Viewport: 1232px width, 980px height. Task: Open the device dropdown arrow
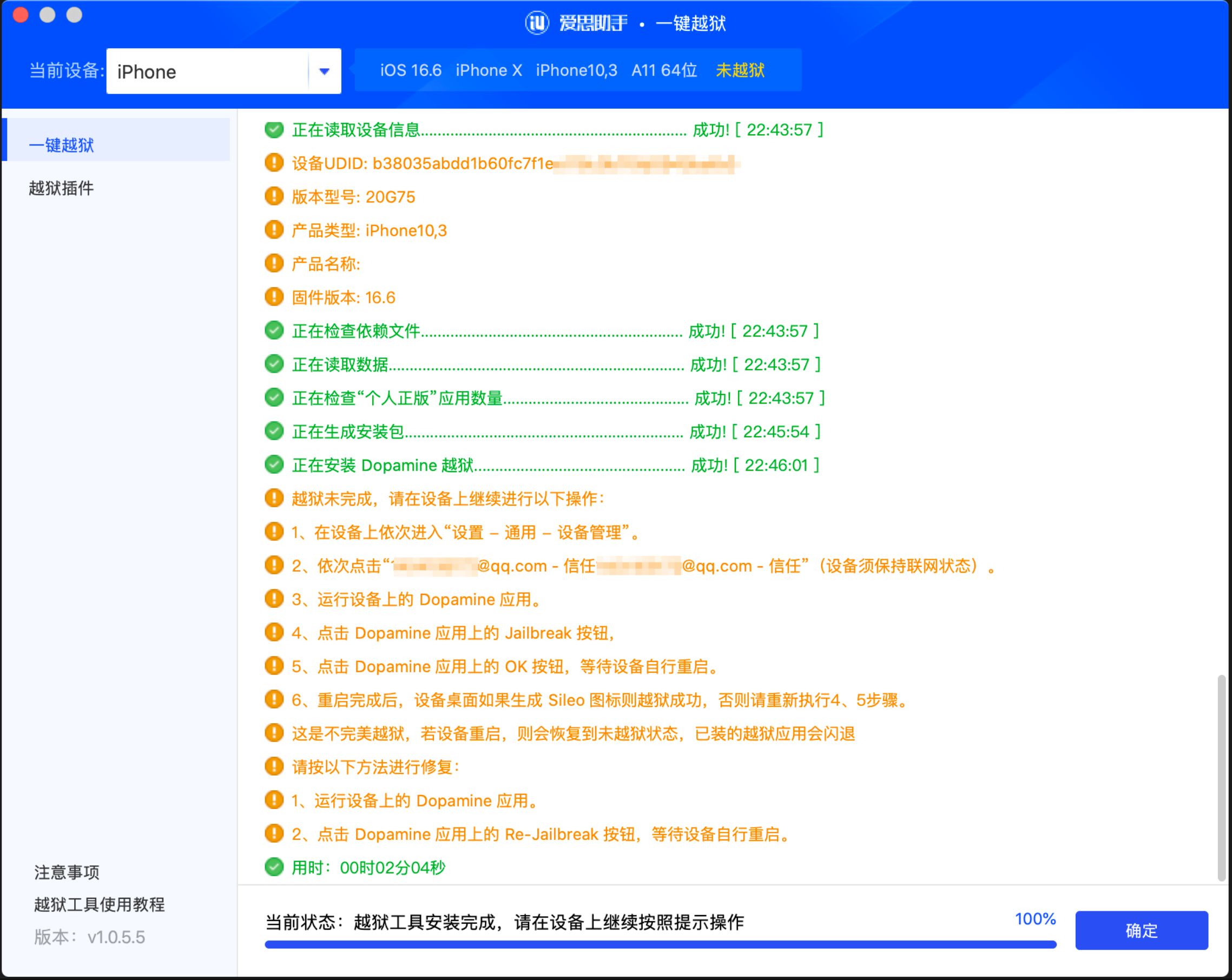click(324, 71)
